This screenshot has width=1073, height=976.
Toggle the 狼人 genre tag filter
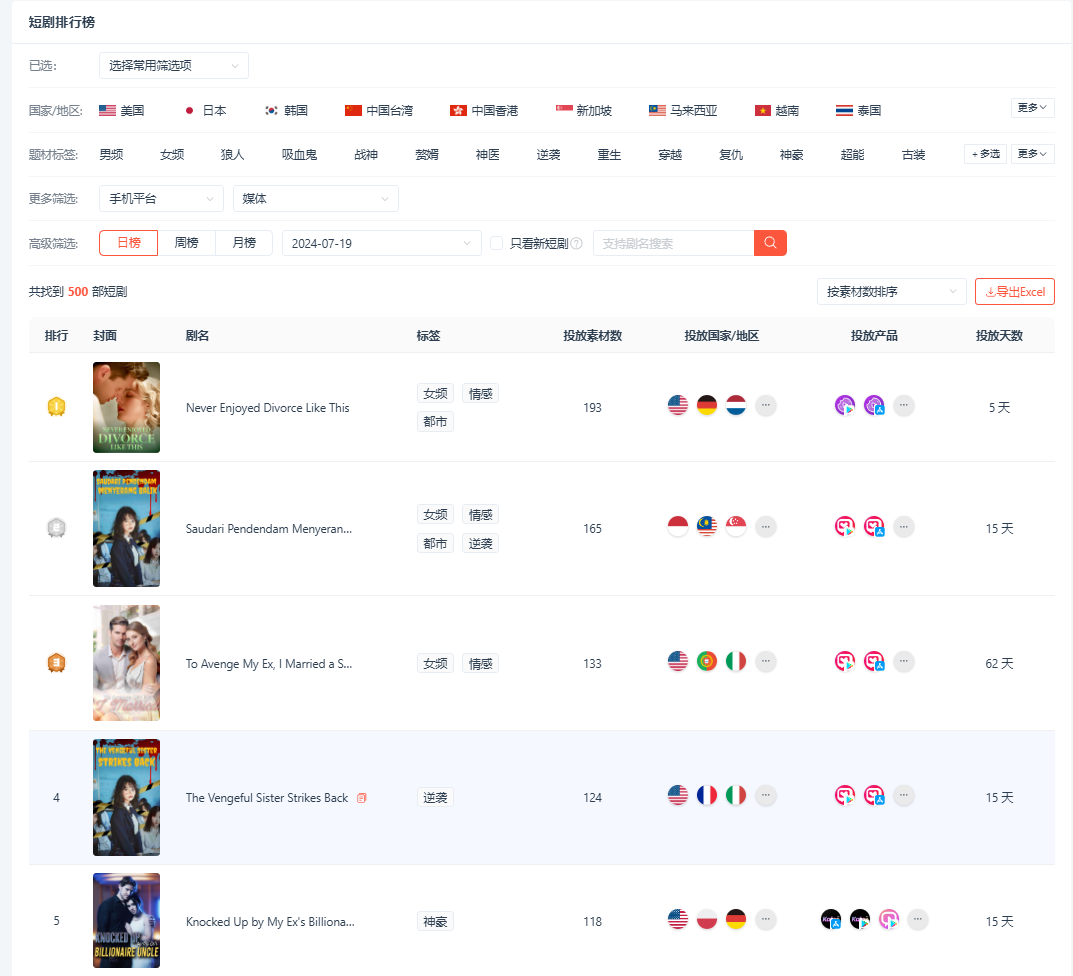[x=232, y=154]
